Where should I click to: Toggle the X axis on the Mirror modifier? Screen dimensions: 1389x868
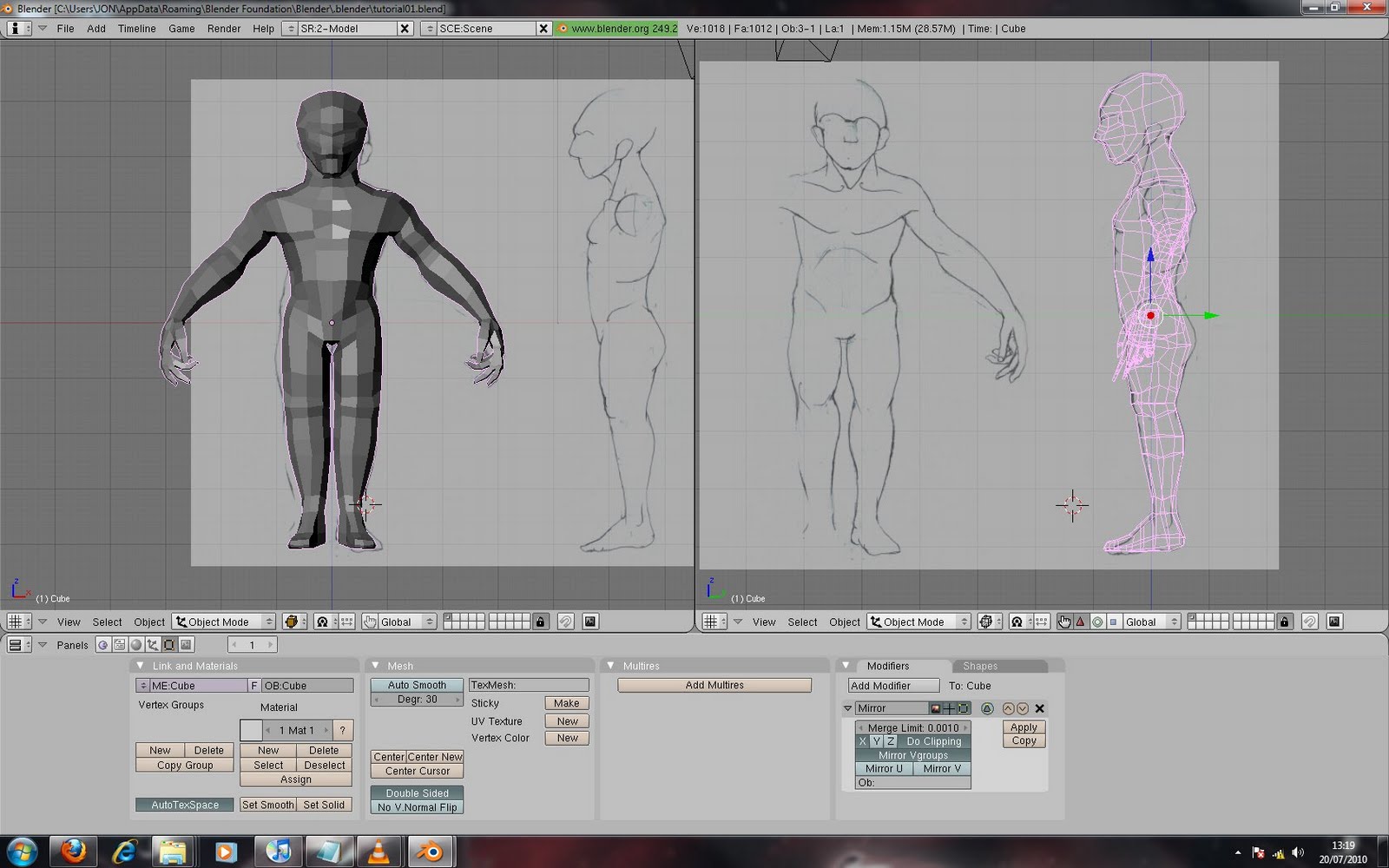pos(862,741)
